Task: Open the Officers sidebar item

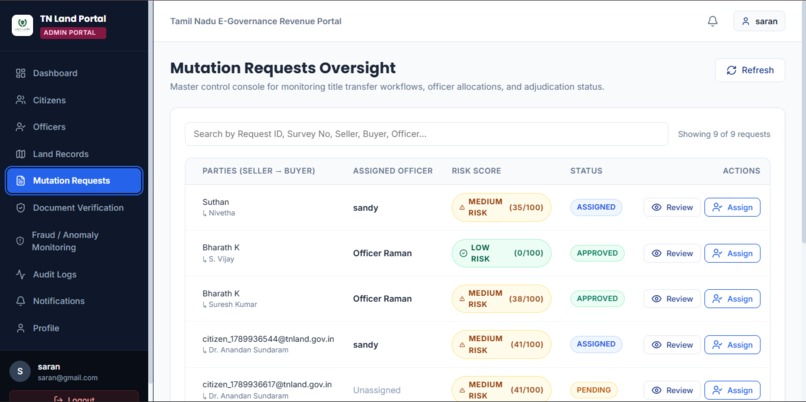Action: point(74,127)
